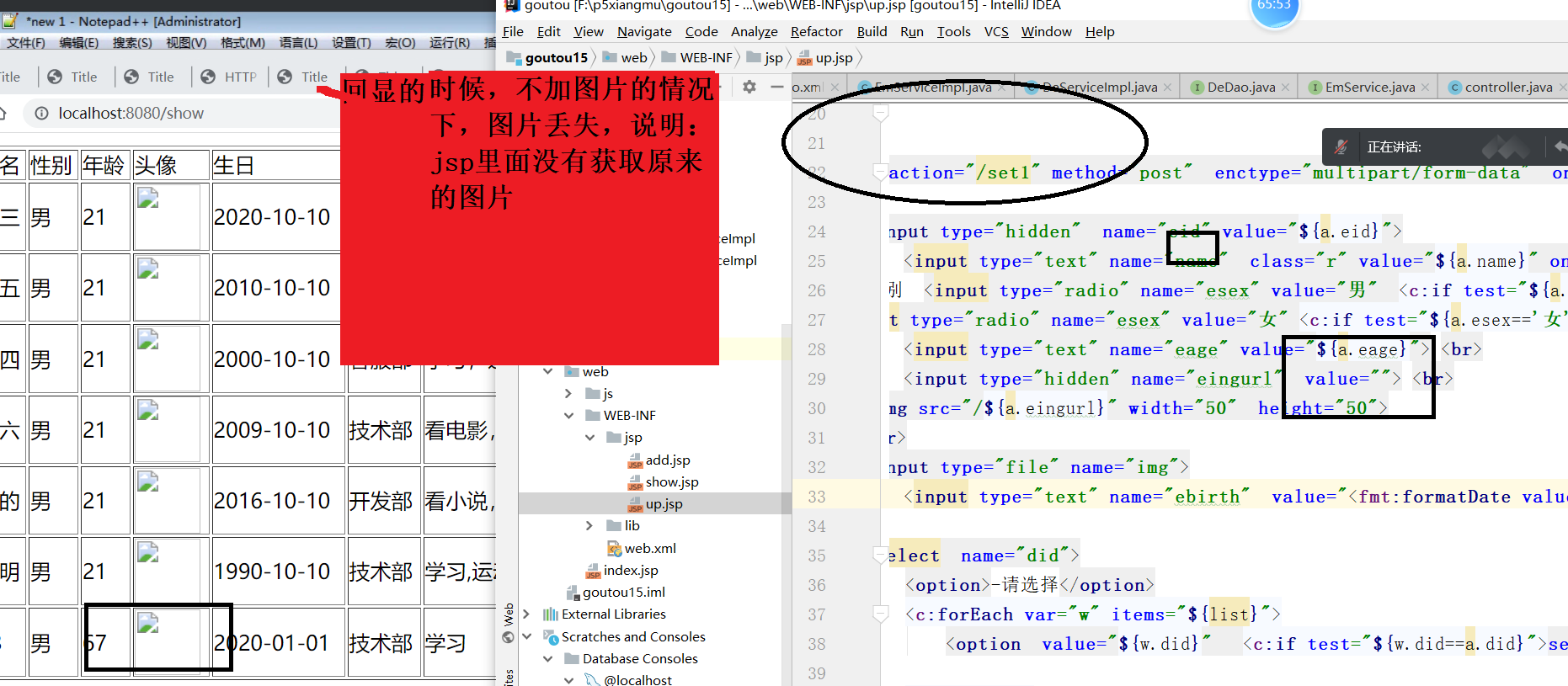
Task: Expand the js folder in project tree
Action: pyautogui.click(x=568, y=393)
